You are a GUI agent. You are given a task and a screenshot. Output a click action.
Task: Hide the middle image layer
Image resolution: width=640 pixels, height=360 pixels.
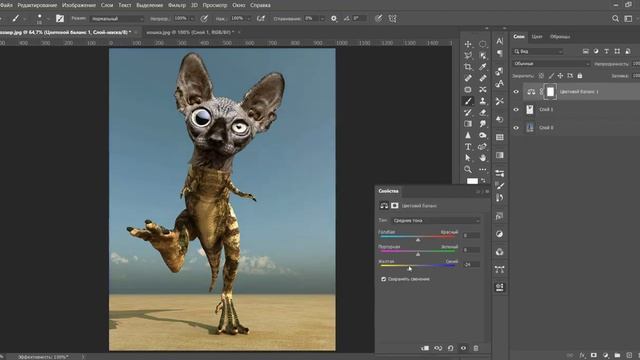(x=516, y=109)
